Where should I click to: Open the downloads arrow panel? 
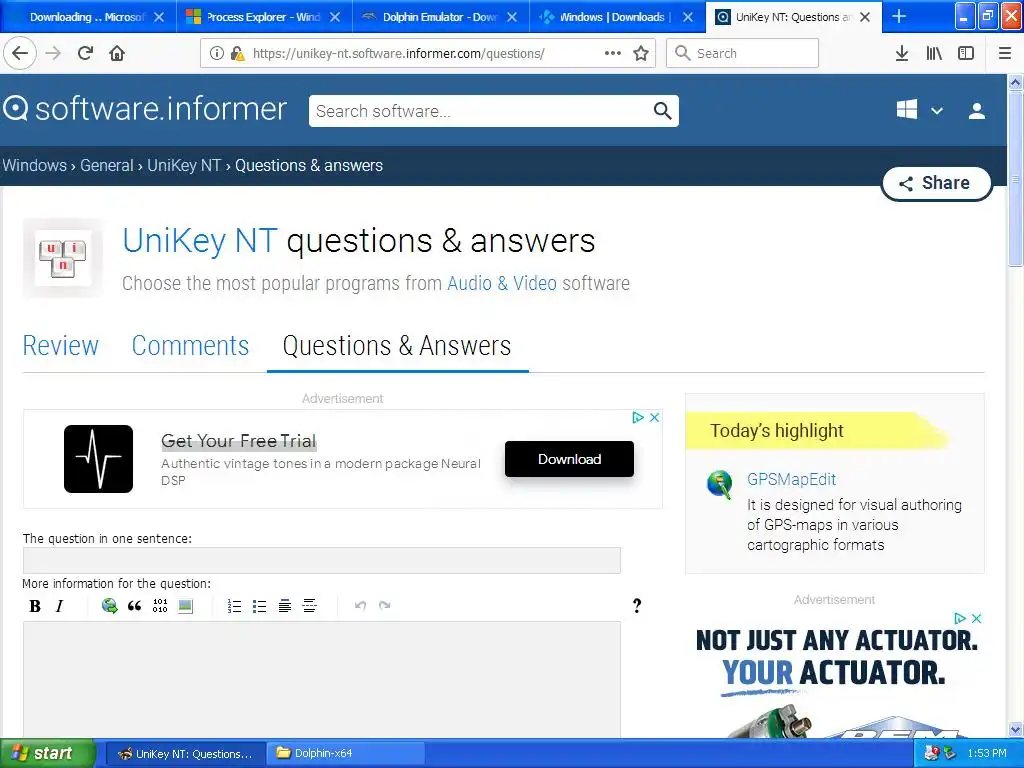[902, 54]
